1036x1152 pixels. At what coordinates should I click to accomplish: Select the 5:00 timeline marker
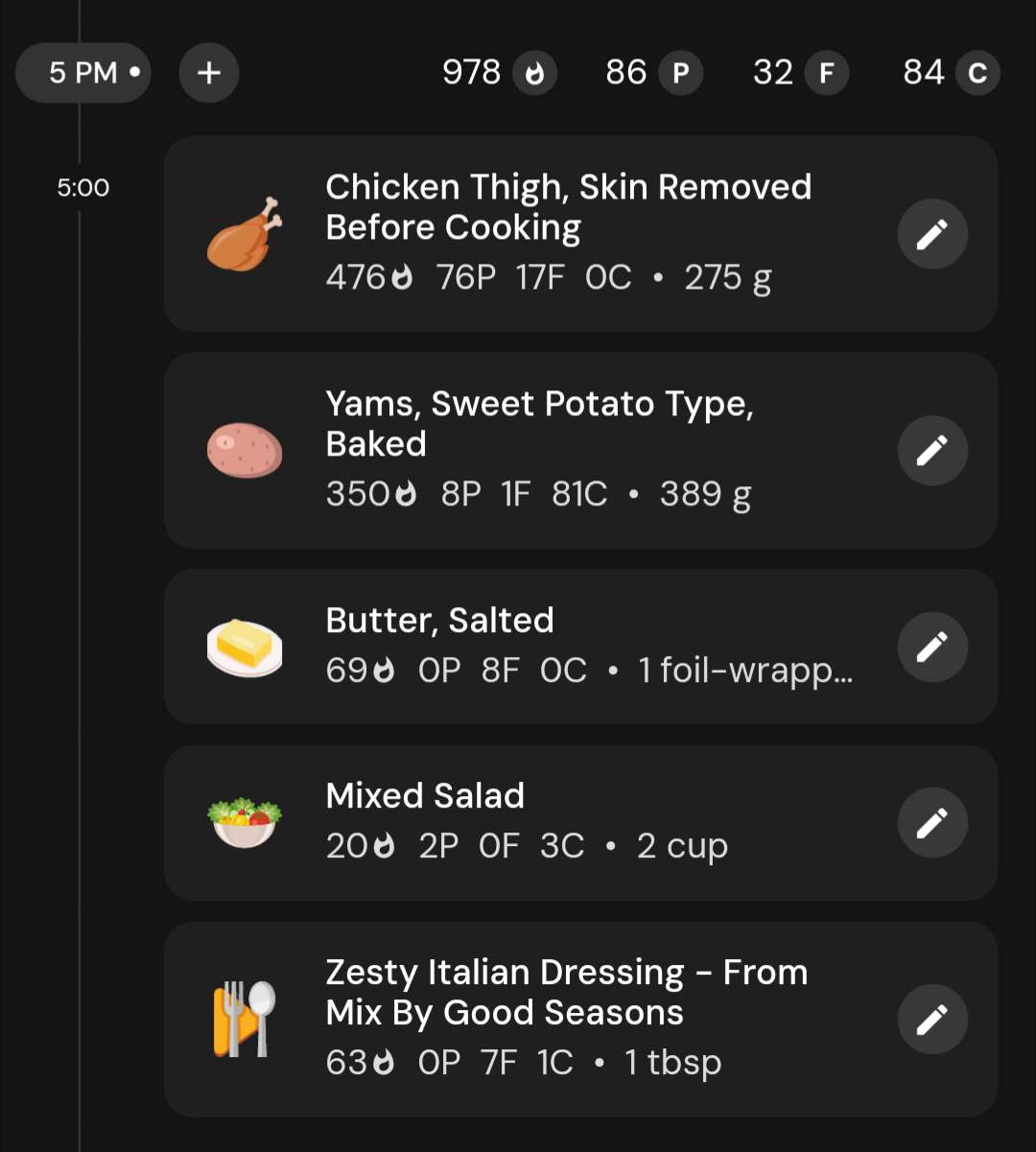83,188
